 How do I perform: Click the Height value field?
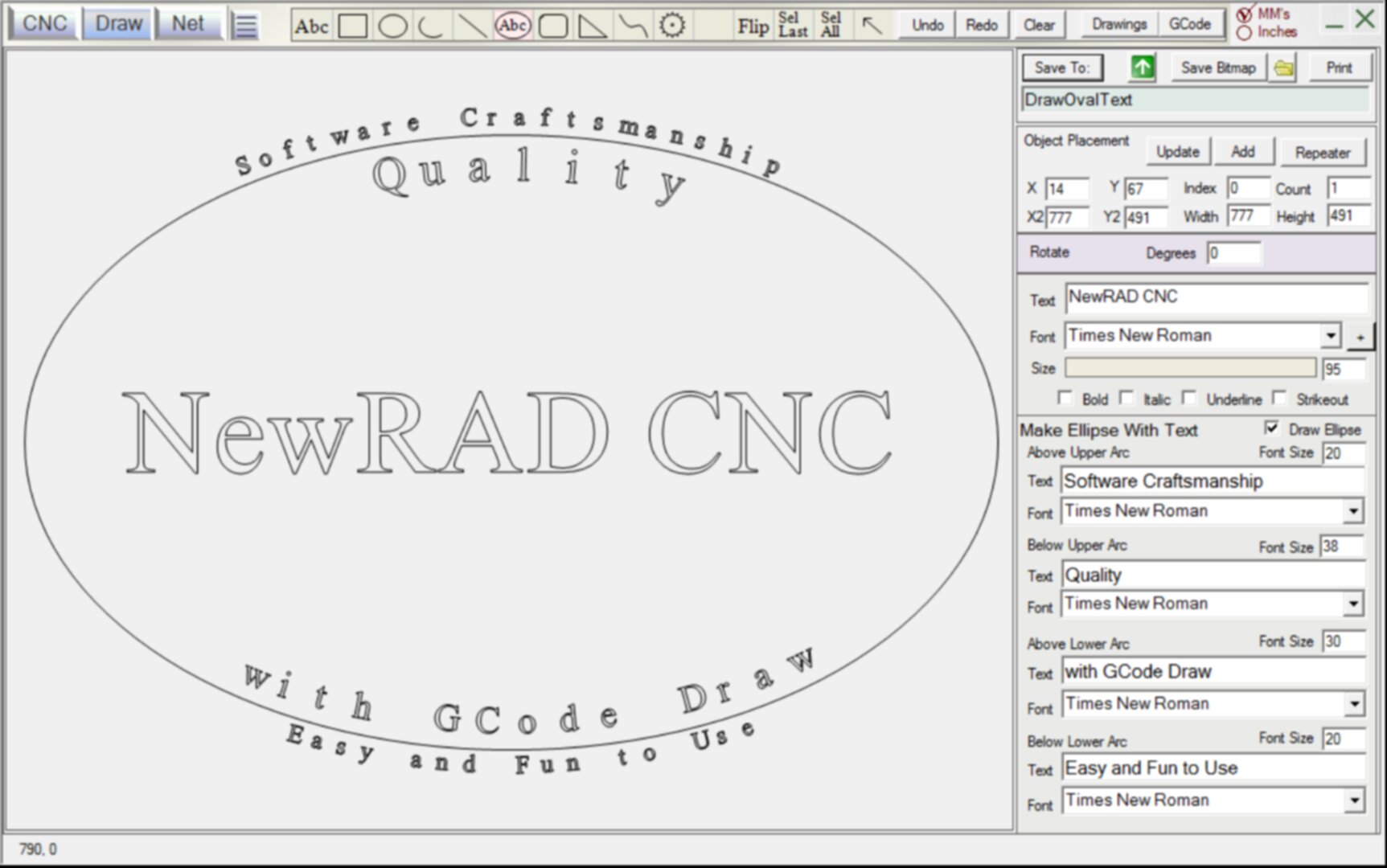click(x=1348, y=216)
